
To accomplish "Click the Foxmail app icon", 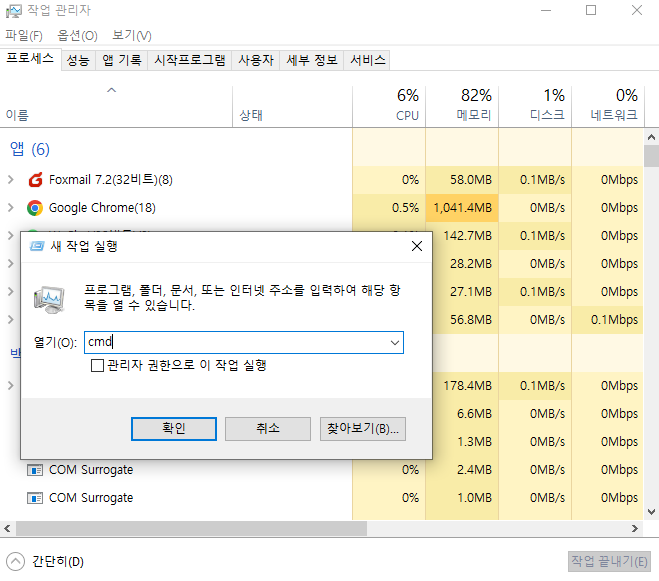I will click(x=35, y=180).
